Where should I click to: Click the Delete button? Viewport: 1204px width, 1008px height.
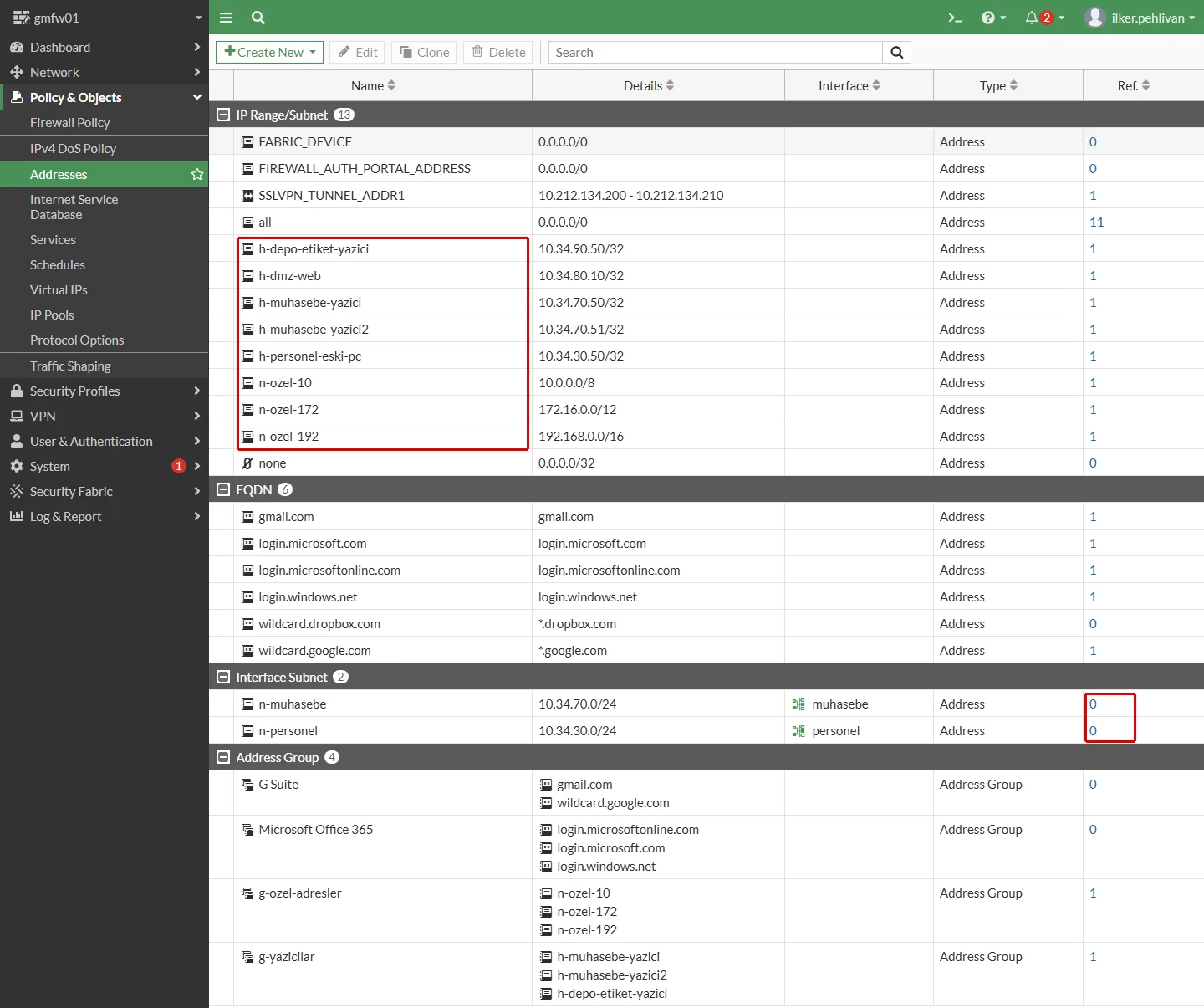[x=498, y=52]
